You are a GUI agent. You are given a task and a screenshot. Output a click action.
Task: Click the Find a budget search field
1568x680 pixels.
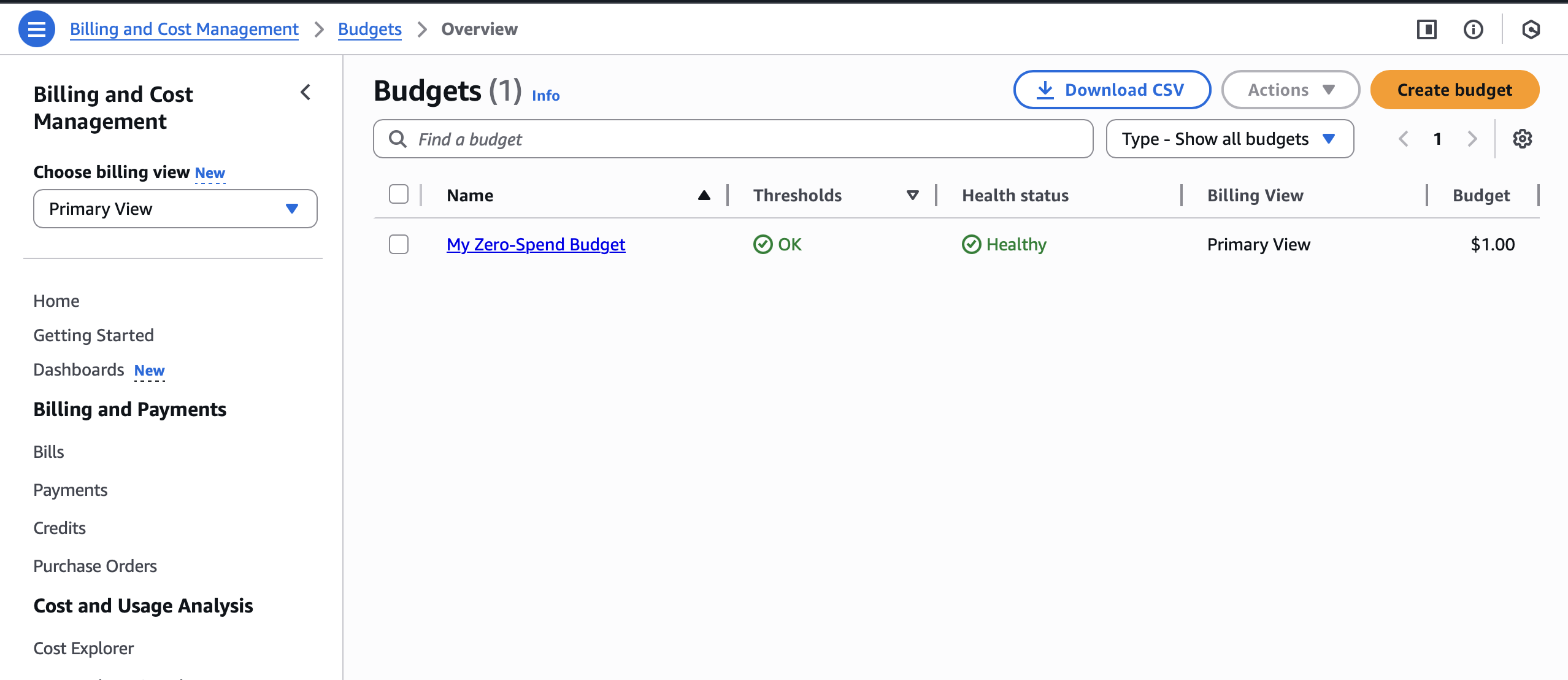733,139
